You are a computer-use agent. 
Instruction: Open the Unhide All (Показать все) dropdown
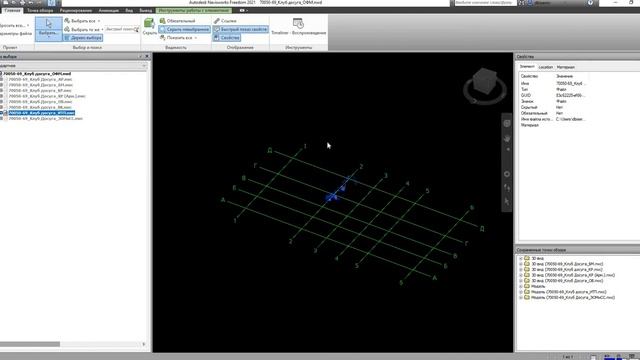pyautogui.click(x=196, y=38)
